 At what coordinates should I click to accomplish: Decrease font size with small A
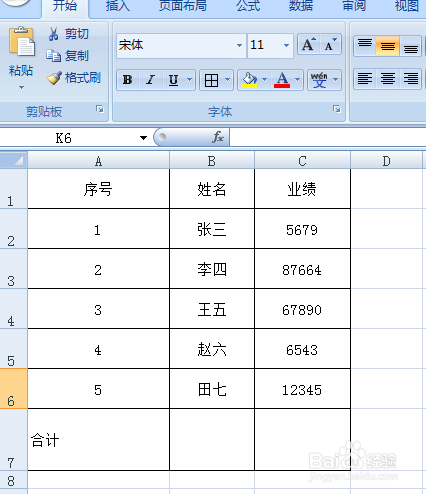(x=330, y=44)
